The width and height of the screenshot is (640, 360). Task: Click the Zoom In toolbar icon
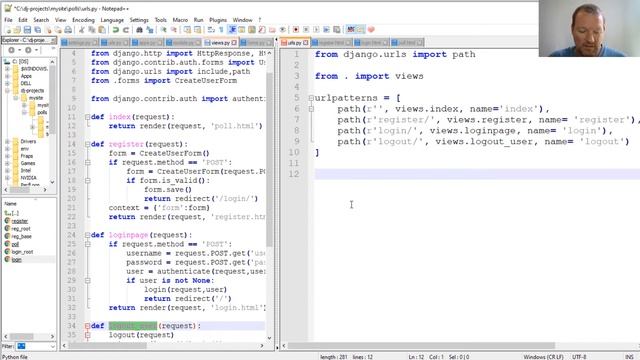point(163,30)
